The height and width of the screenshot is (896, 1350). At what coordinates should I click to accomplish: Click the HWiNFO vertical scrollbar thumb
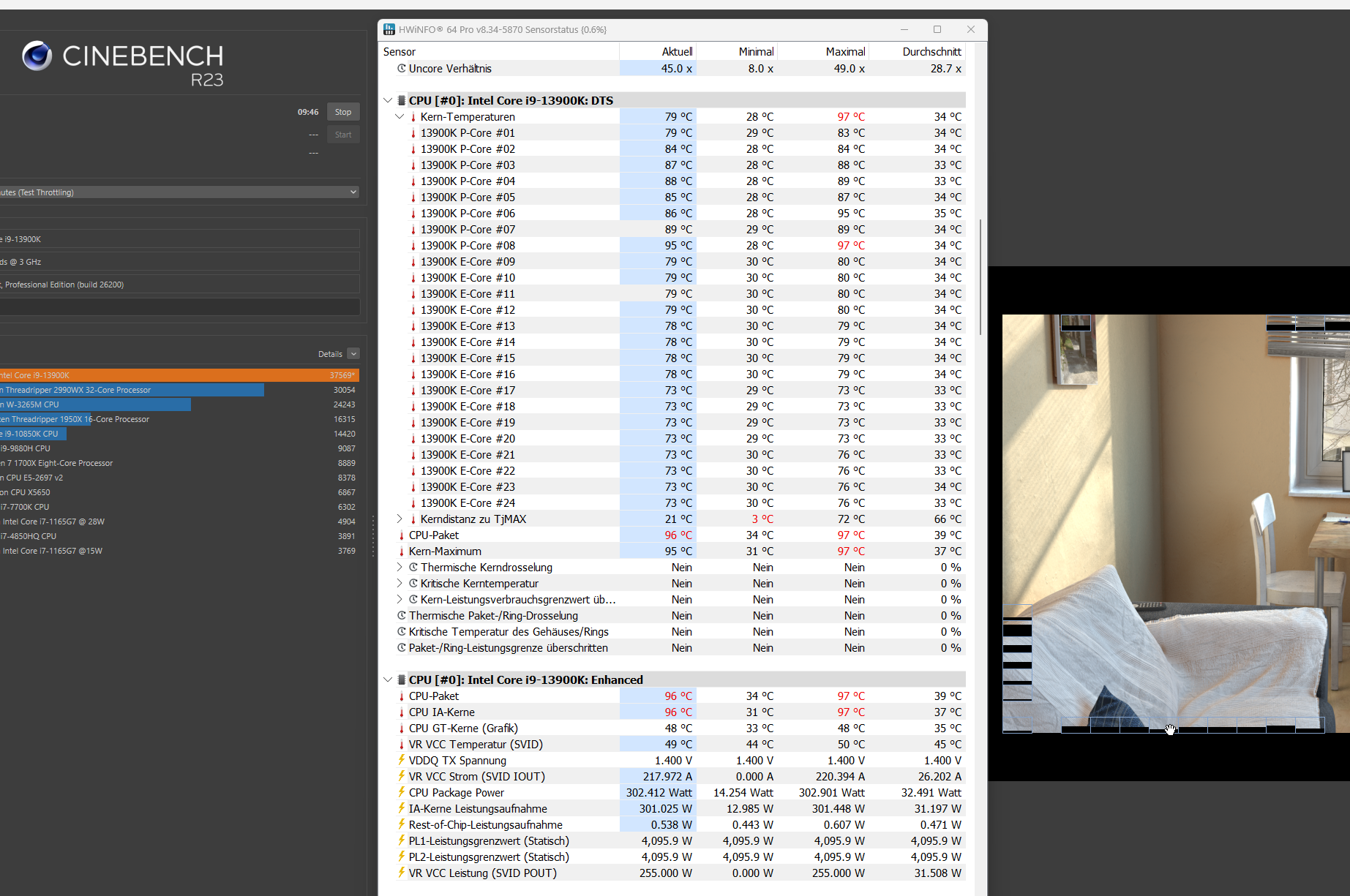(x=980, y=276)
